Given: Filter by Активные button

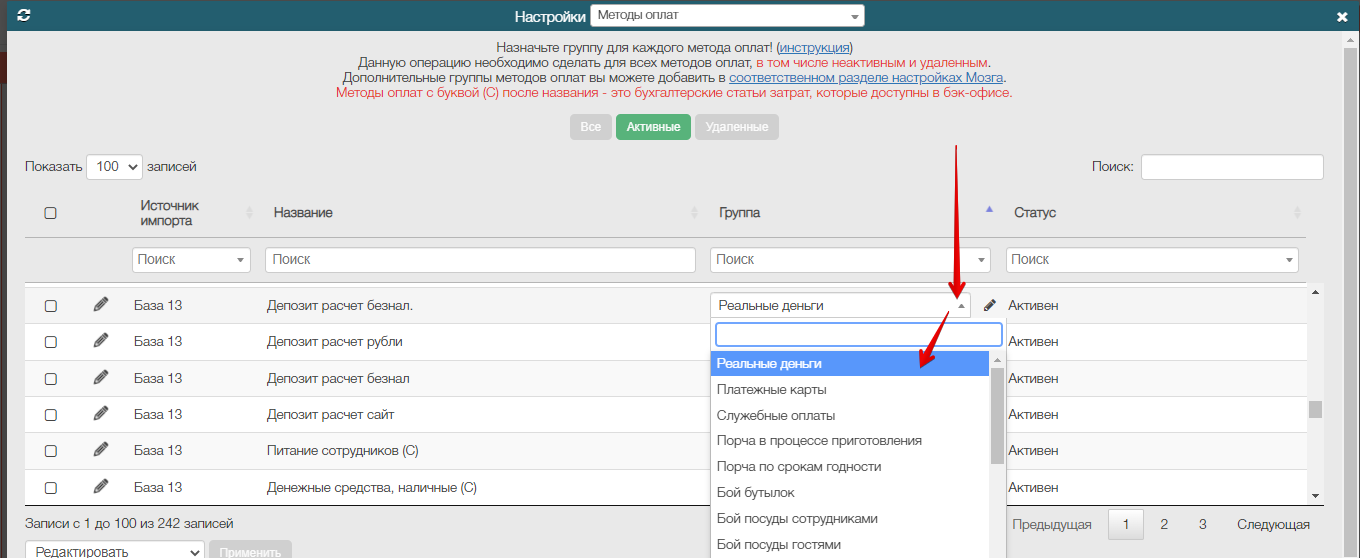Looking at the screenshot, I should (x=653, y=127).
